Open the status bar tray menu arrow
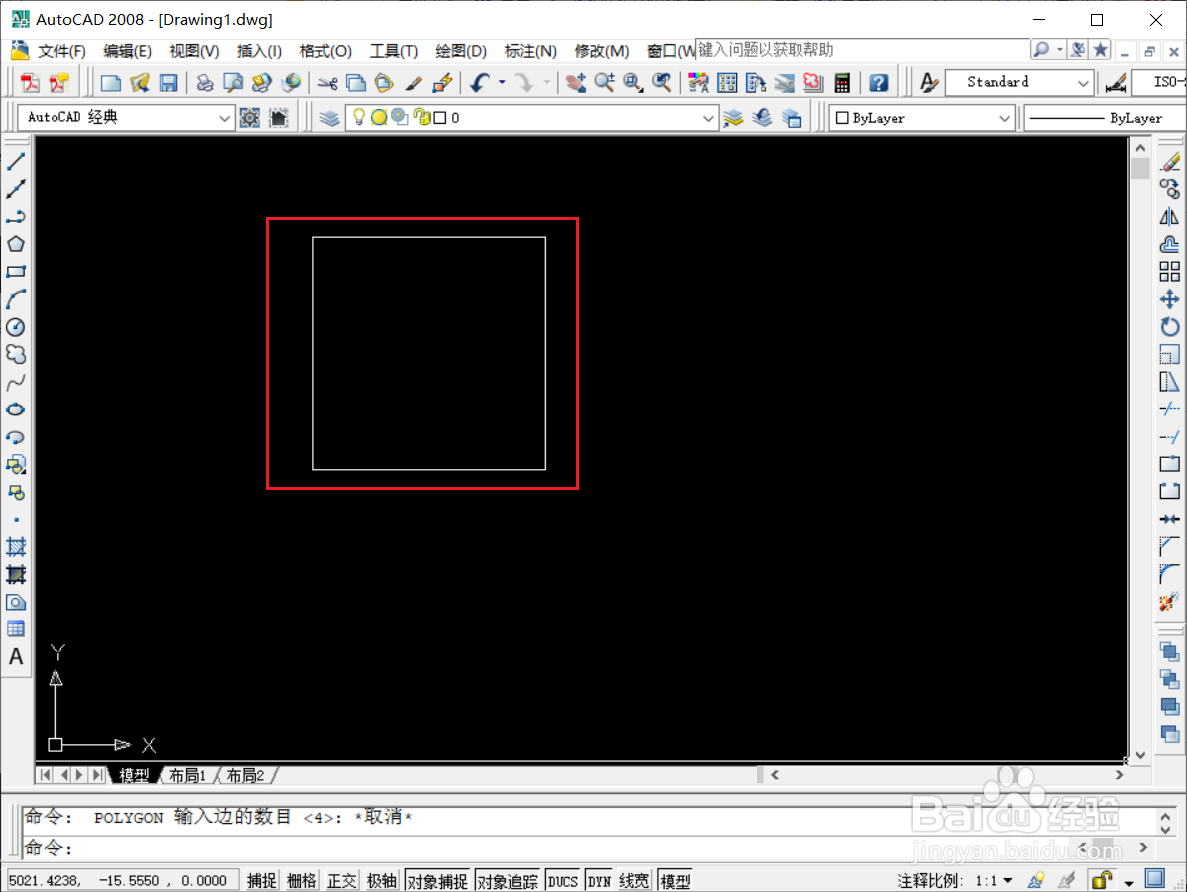 (1129, 882)
